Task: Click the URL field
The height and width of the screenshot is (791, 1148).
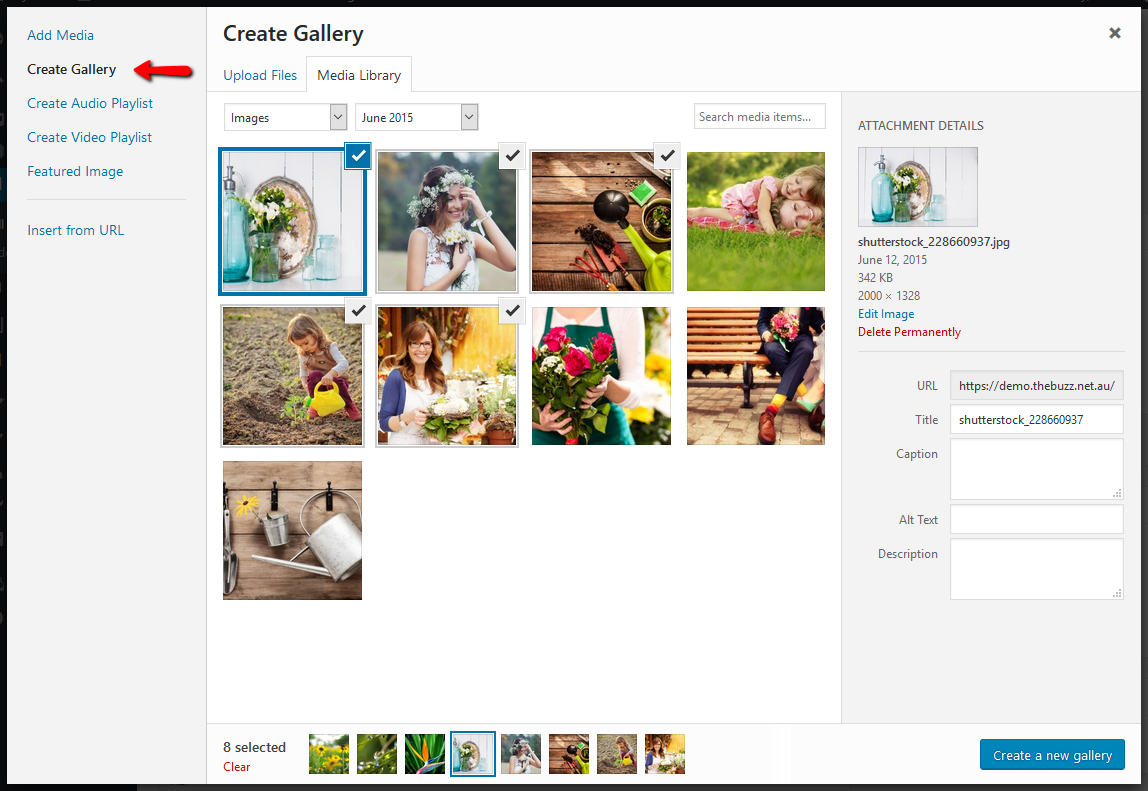Action: pyautogui.click(x=1037, y=385)
